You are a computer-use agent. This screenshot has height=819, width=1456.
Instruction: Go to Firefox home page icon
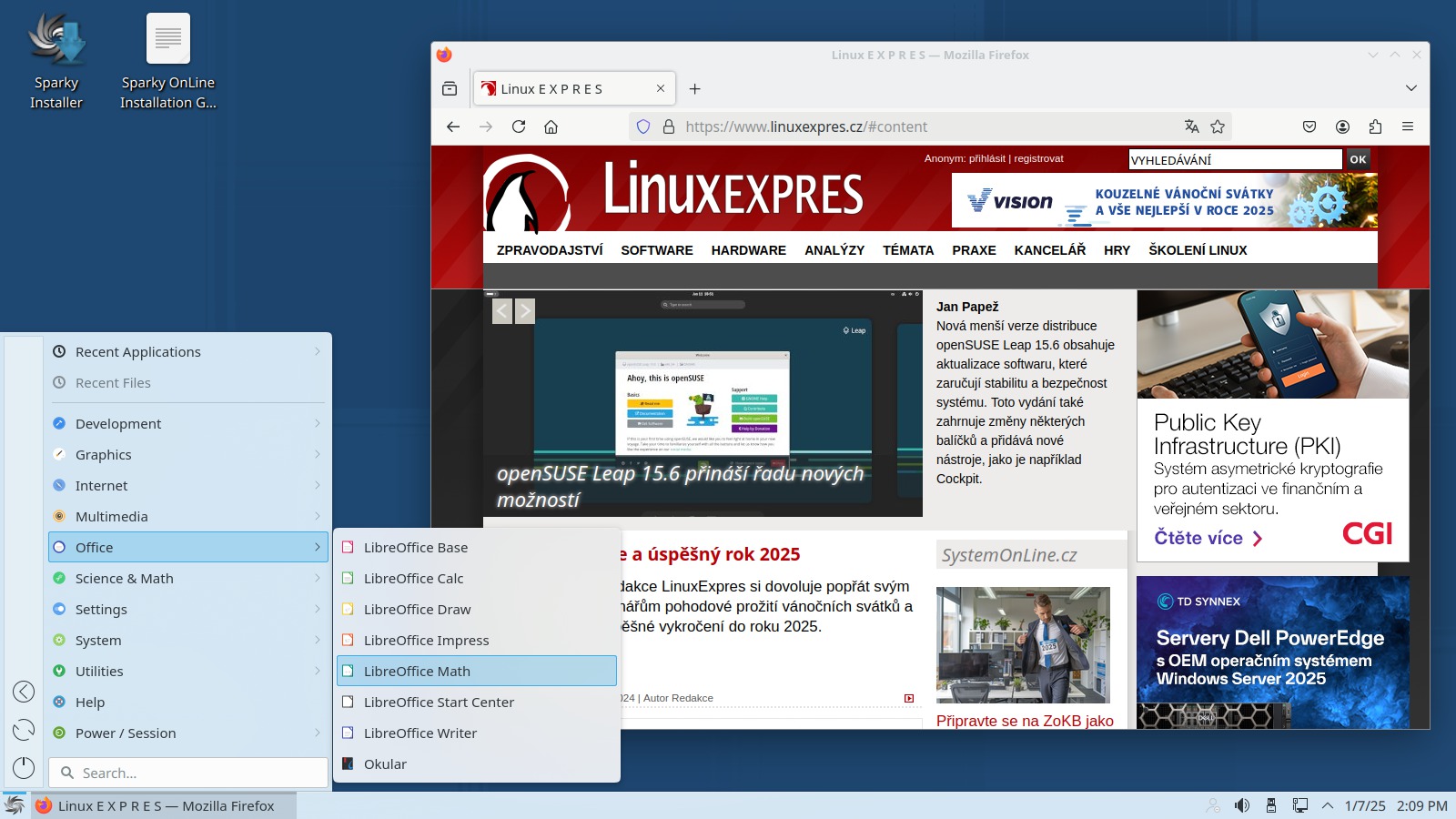551,126
